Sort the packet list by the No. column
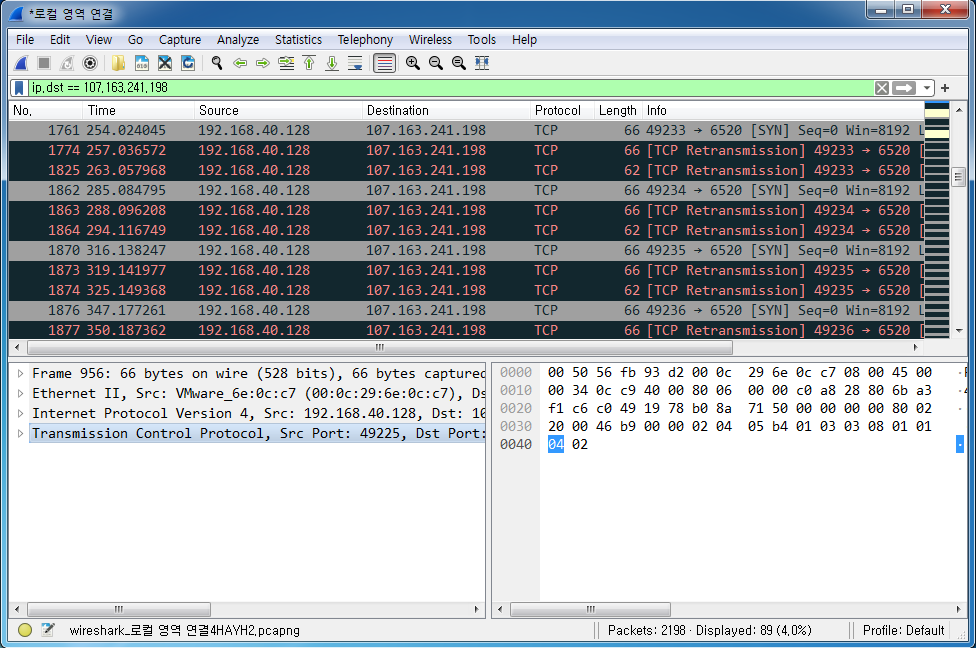The width and height of the screenshot is (976, 648). [x=45, y=110]
